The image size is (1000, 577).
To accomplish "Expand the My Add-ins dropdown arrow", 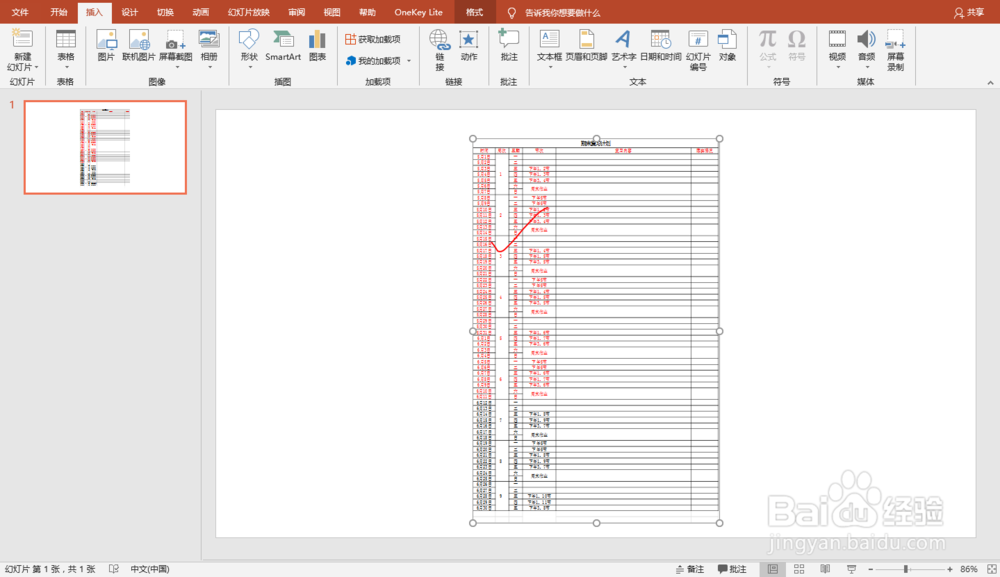I will pyautogui.click(x=409, y=61).
